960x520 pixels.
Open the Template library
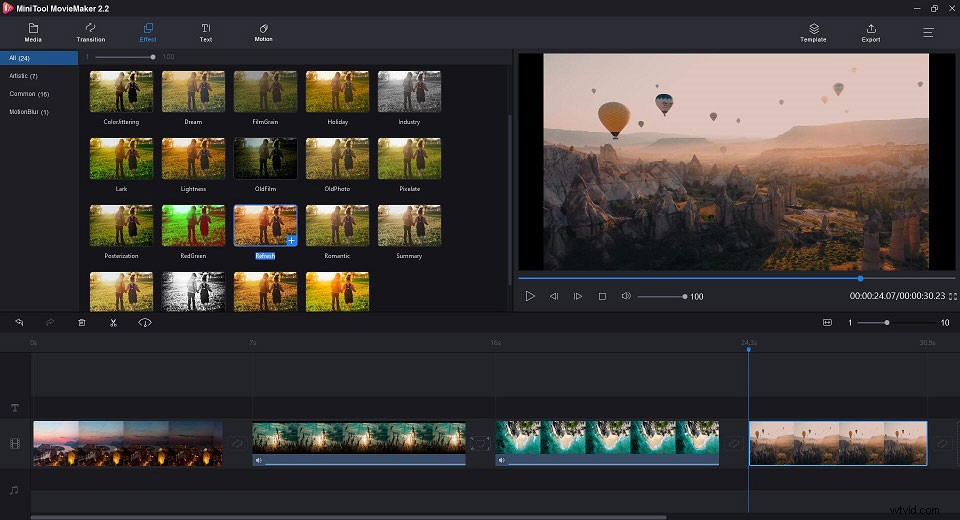click(x=813, y=33)
